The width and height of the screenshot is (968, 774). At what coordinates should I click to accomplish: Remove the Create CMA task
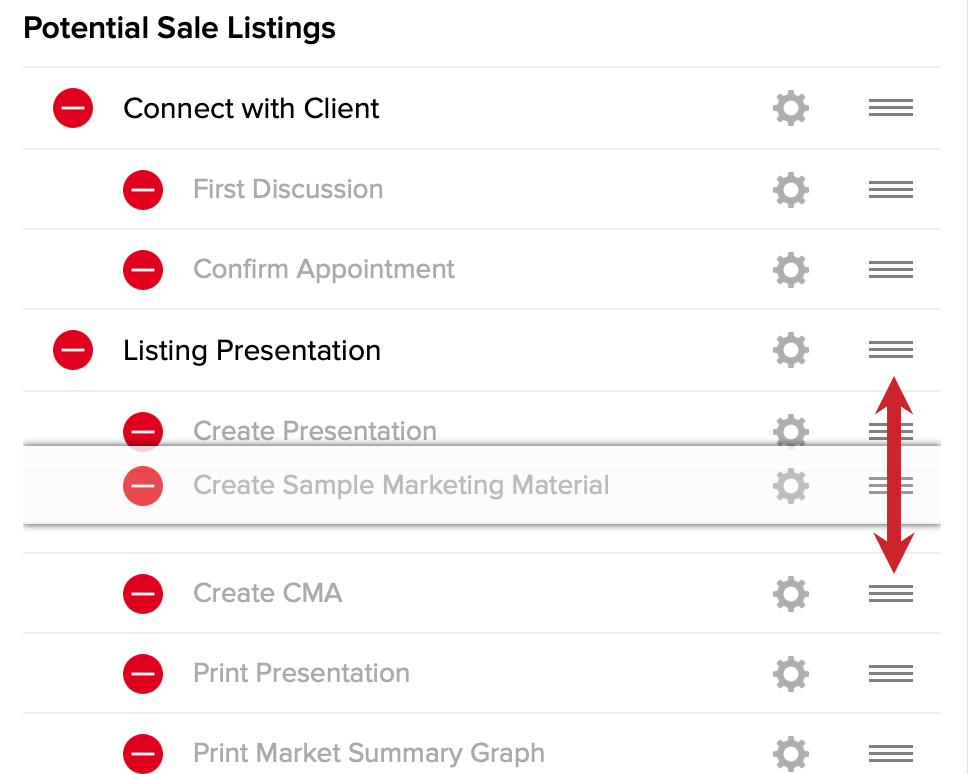pos(143,594)
